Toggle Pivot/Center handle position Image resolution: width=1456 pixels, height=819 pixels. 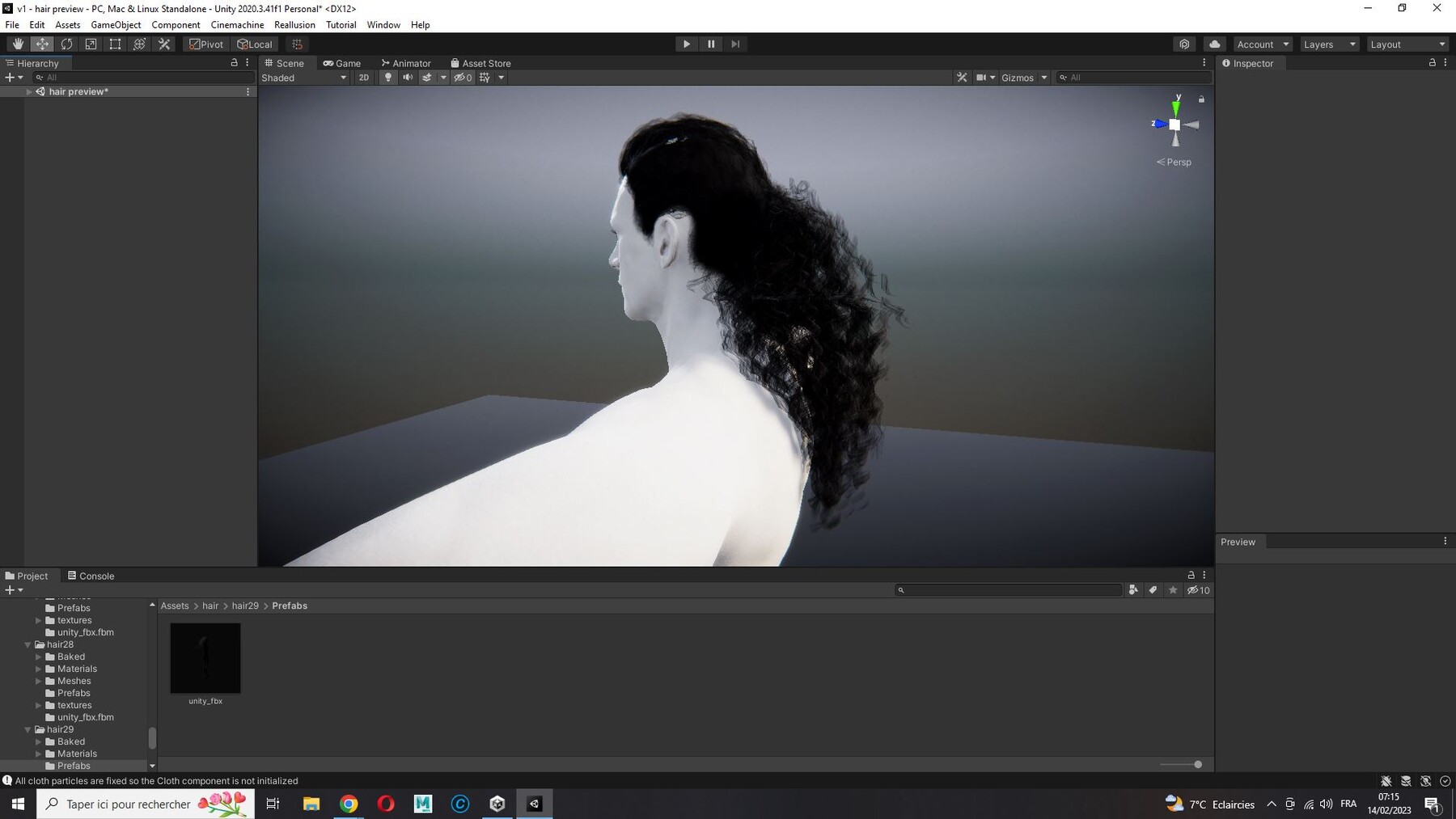coord(206,44)
